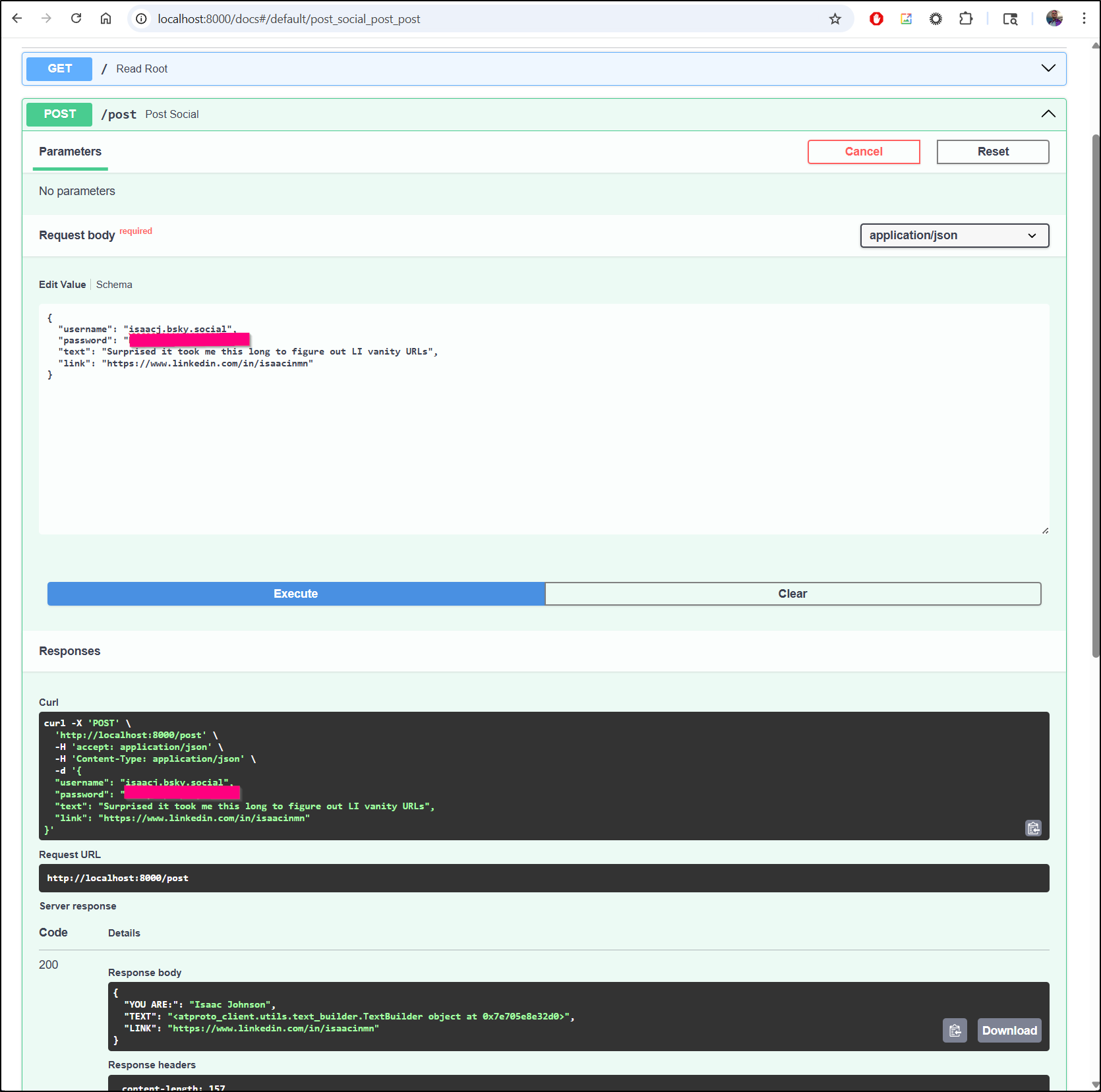Cancel the try-it-out mode
The image size is (1101, 1092).
(863, 152)
